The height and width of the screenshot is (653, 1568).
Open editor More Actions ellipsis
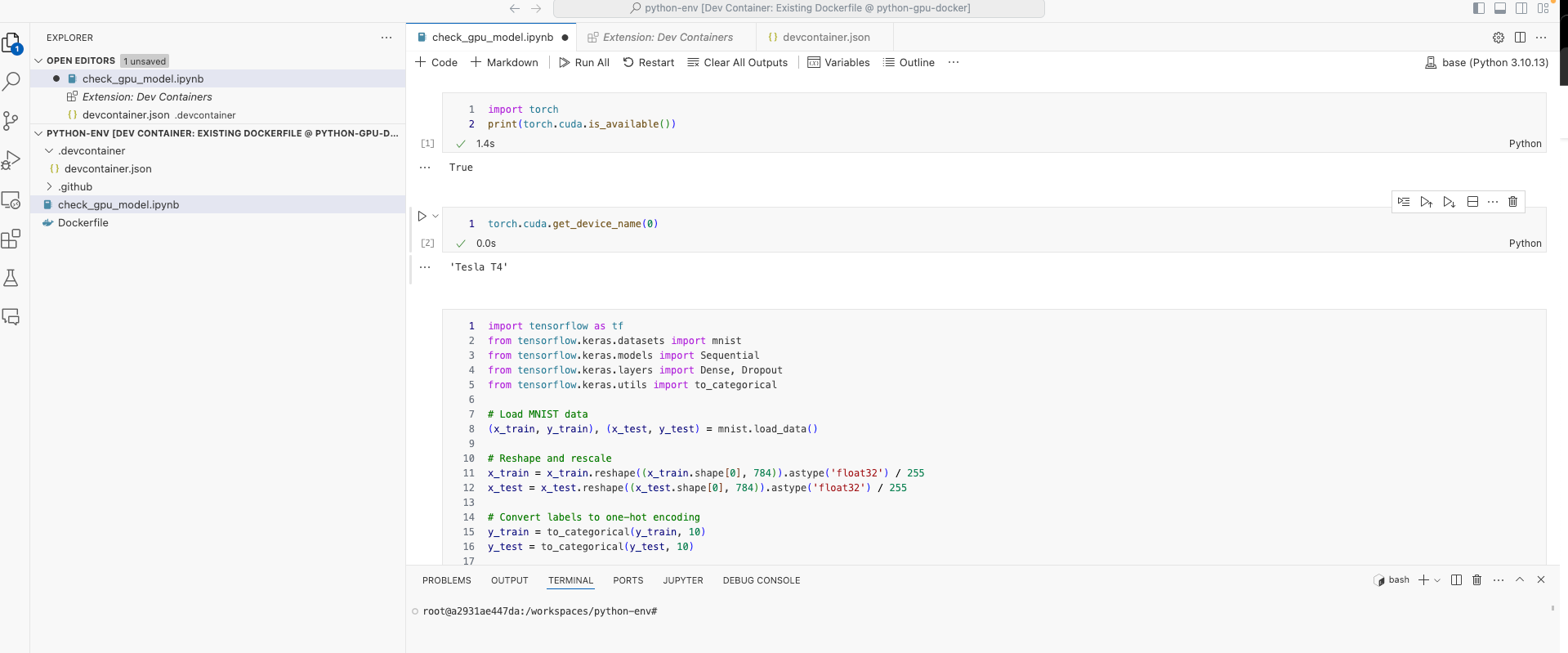[1541, 38]
